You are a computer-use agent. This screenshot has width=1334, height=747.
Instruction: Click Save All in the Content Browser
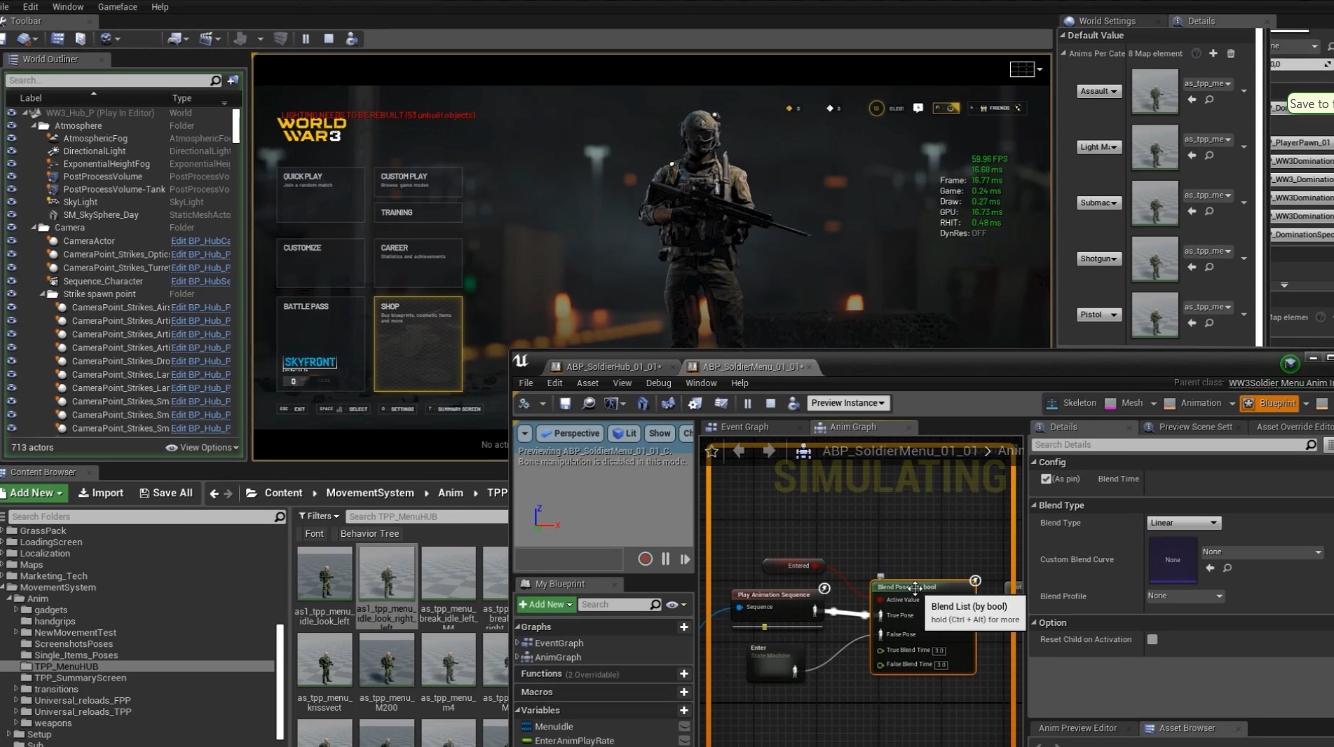point(164,493)
